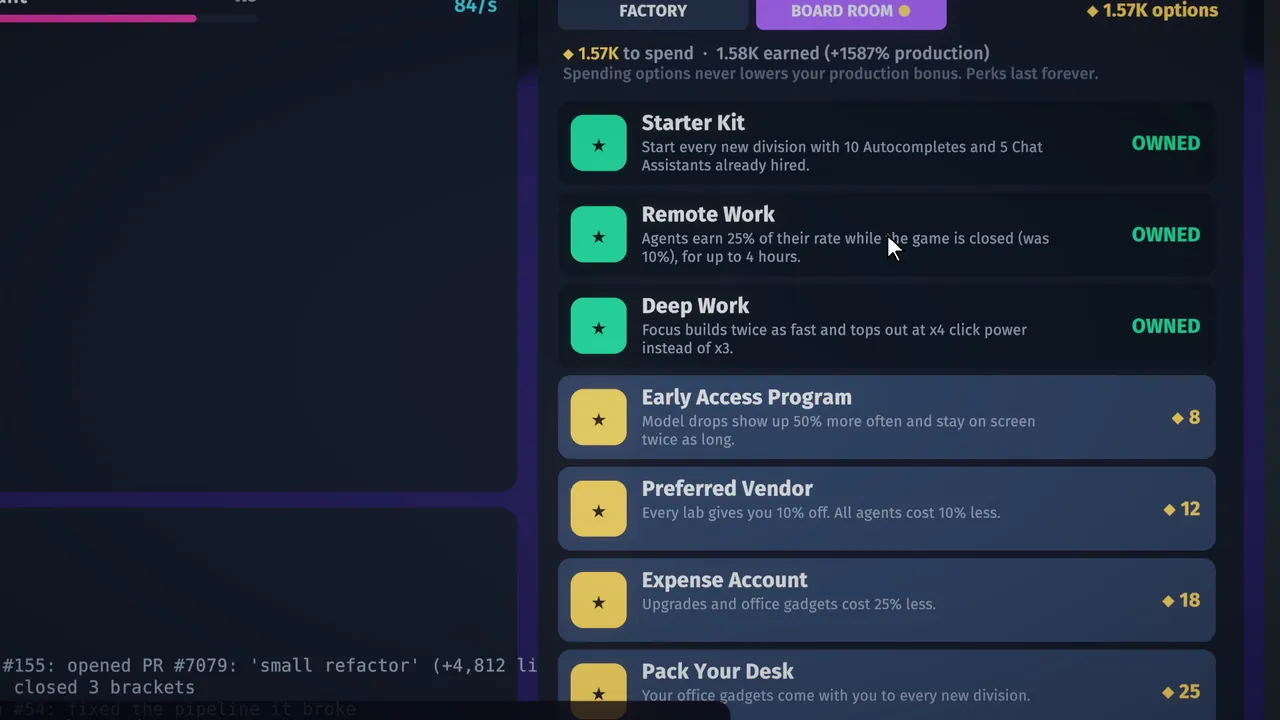Click the '1.58K earned (+1587% production)' text

click(x=853, y=54)
